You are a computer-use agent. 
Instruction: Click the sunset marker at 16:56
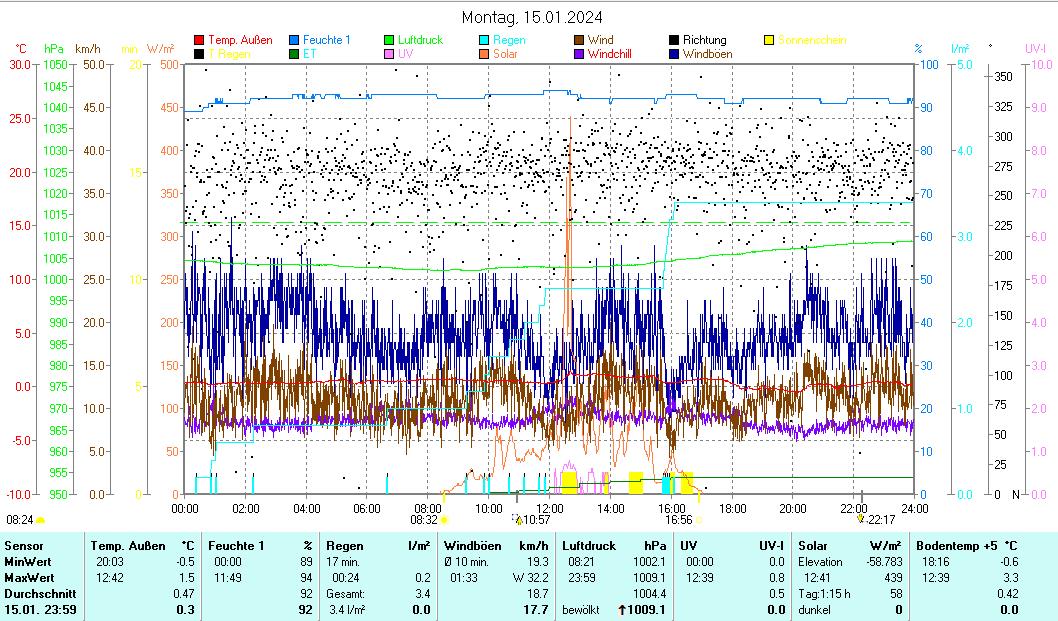coord(699,520)
